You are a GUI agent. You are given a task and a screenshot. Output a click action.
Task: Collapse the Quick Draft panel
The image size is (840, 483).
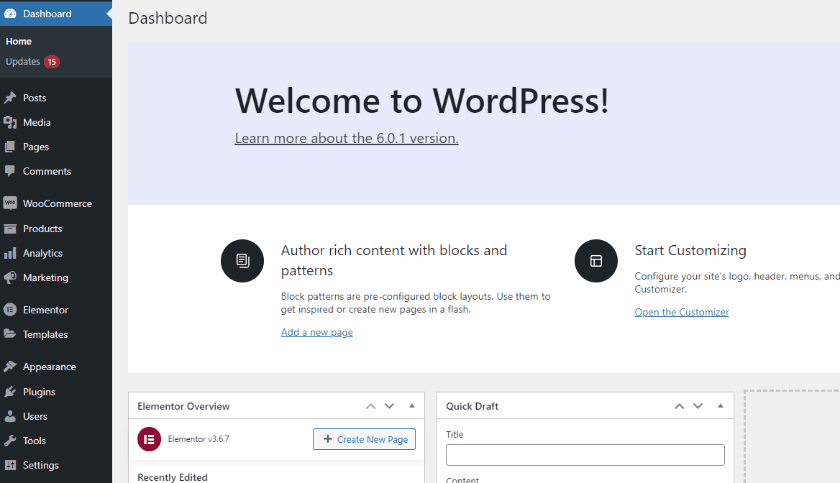point(720,406)
